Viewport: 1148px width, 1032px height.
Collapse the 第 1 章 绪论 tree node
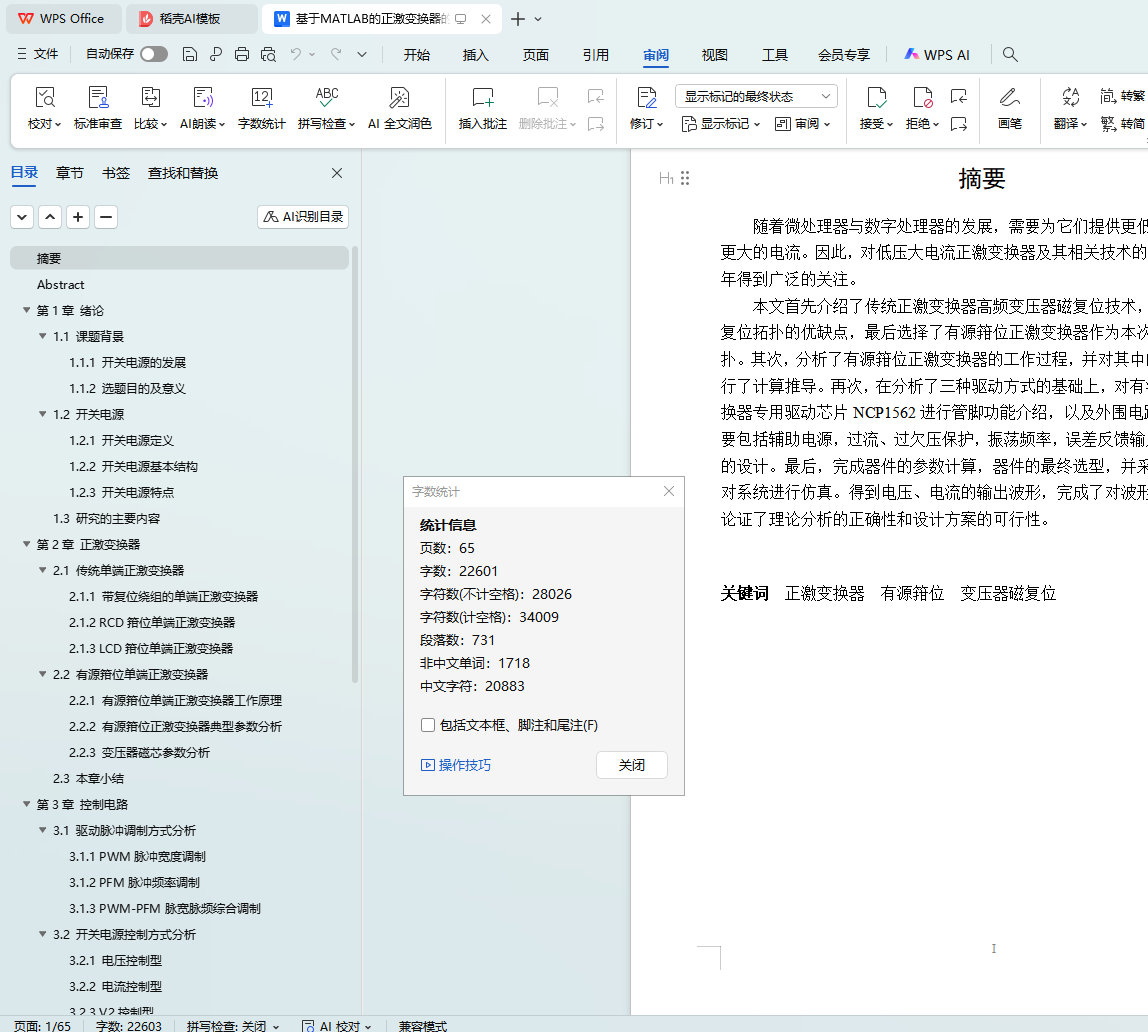26,311
